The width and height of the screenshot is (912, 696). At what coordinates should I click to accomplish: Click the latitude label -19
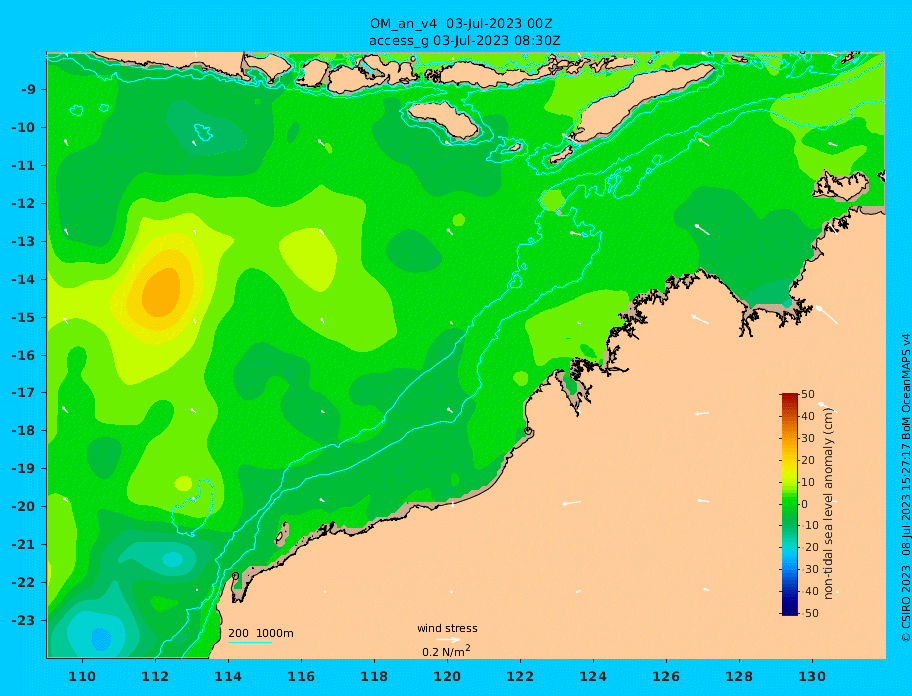[24, 469]
